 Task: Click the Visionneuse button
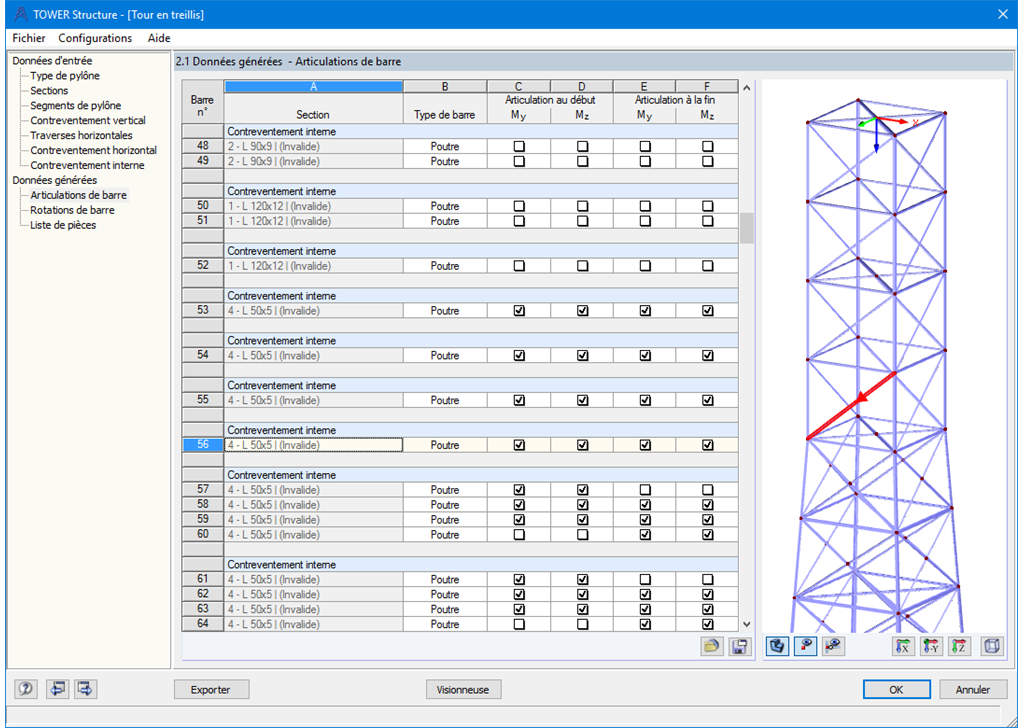pos(462,689)
